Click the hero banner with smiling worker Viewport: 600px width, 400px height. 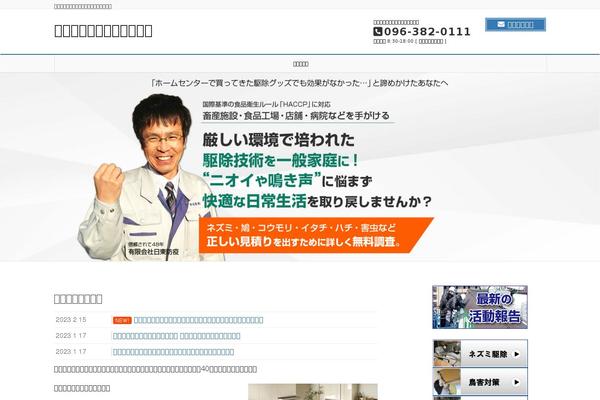tap(300, 167)
